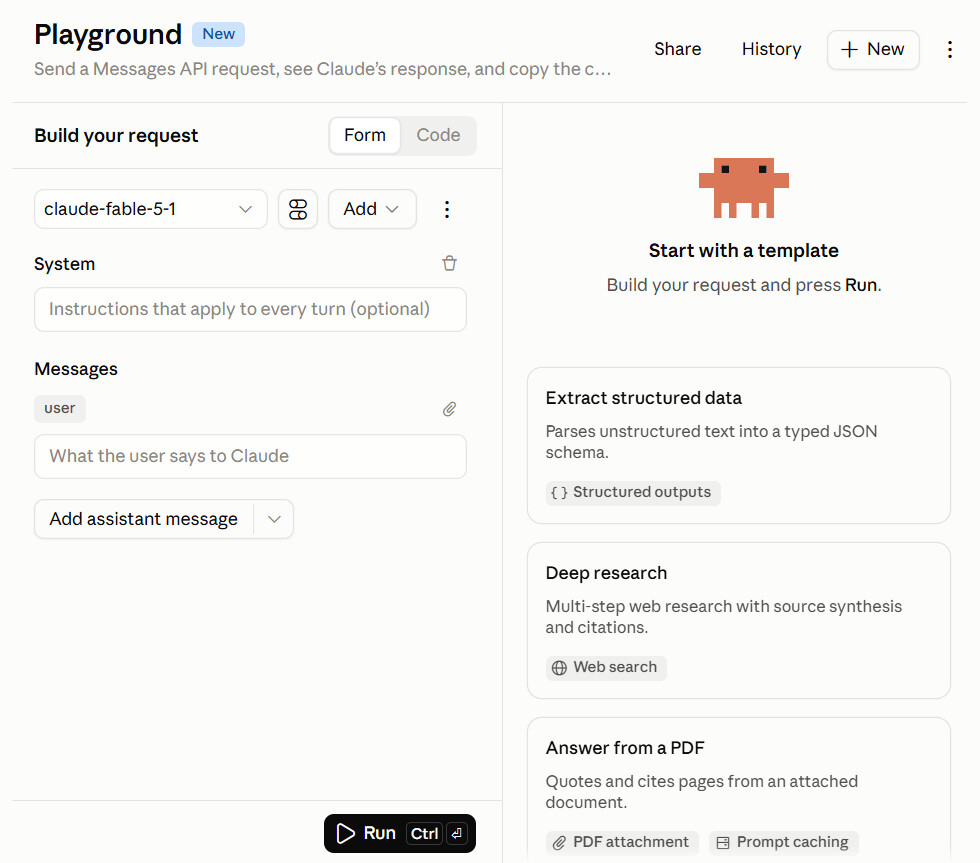Click the System instructions input field
This screenshot has height=863, width=980.
[x=250, y=309]
